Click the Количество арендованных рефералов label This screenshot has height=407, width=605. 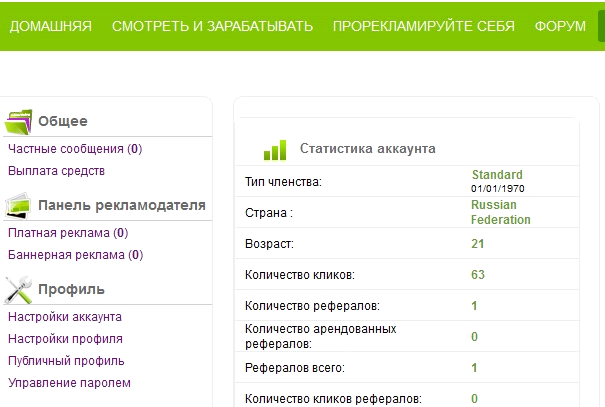(321, 336)
